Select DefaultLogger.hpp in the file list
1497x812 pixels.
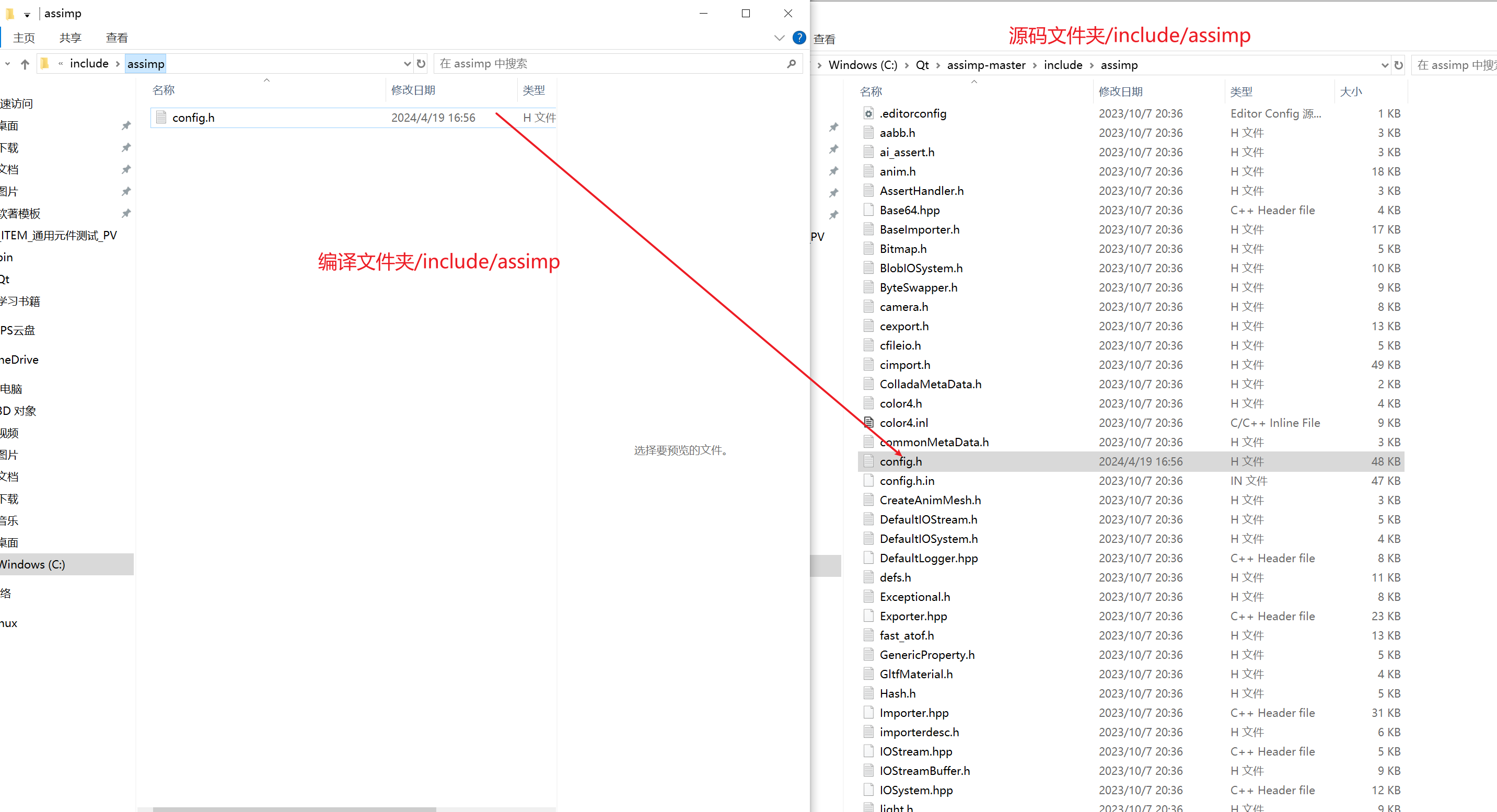click(x=1131, y=558)
